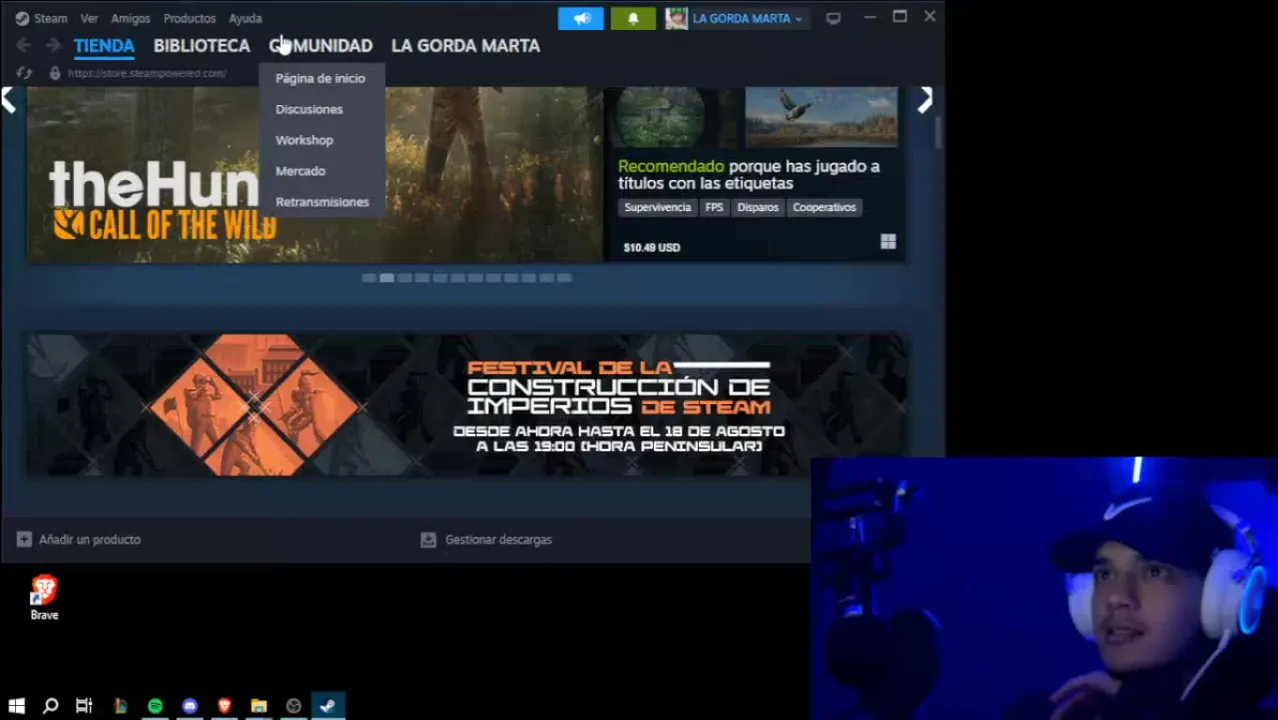Open OBS Studio from the taskbar
The image size is (1278, 720).
point(293,706)
